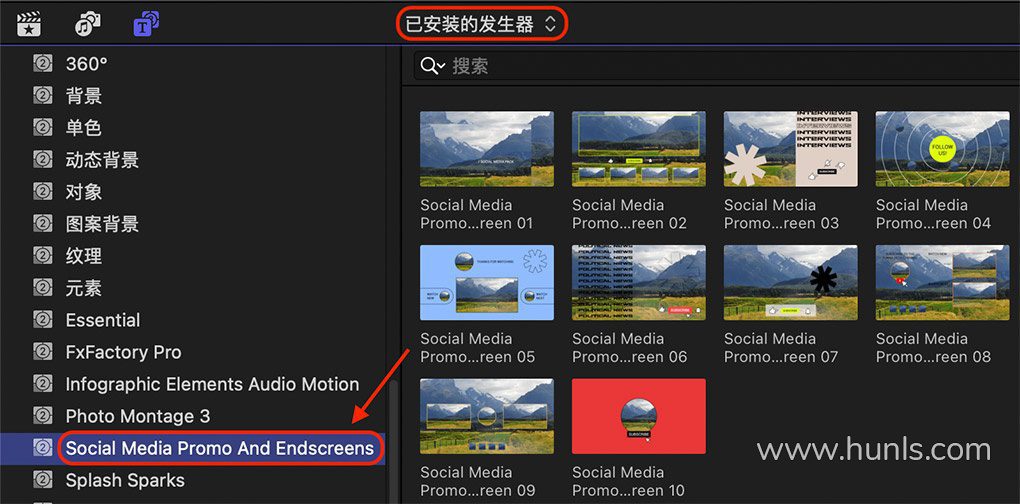Select Social Media Promo...reen 02 thumbnail
Viewport: 1020px width, 504px height.
[x=639, y=149]
